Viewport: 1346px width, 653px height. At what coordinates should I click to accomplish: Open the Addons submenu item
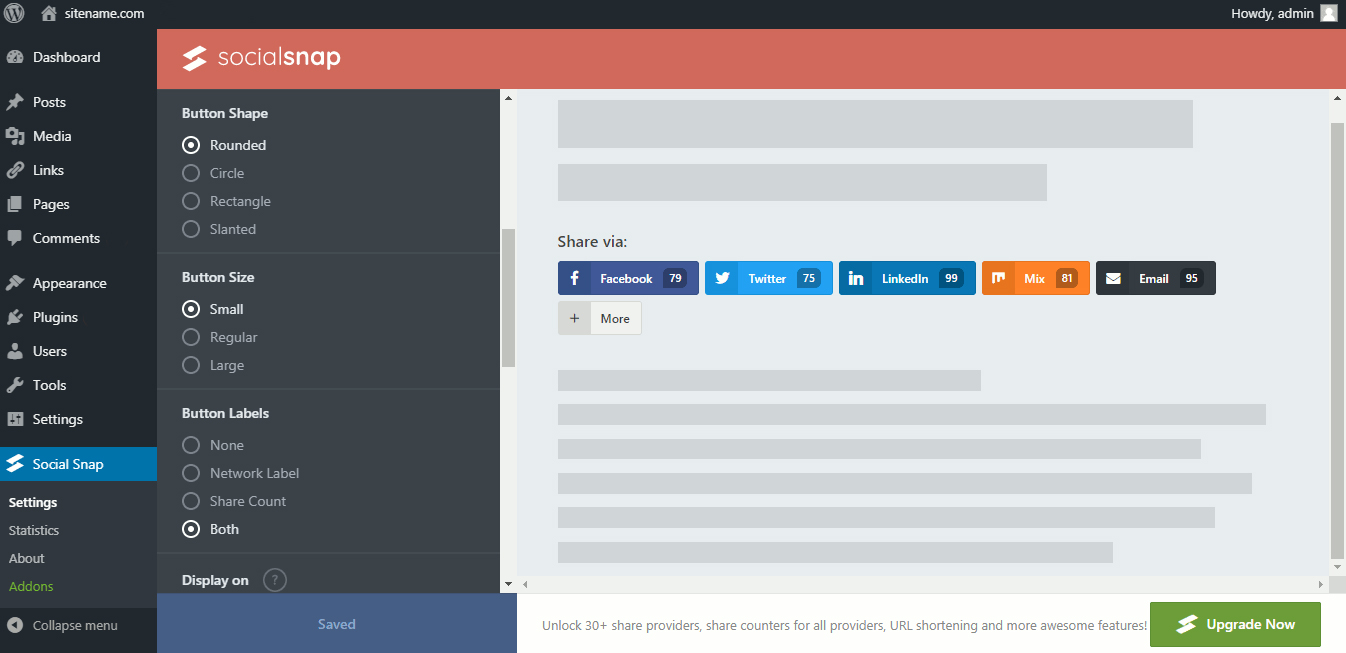click(x=31, y=586)
